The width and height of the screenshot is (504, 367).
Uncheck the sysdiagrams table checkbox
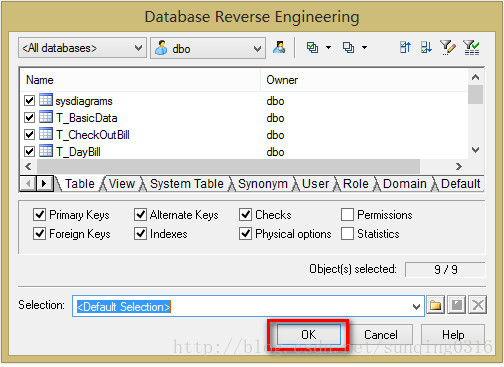[29, 100]
